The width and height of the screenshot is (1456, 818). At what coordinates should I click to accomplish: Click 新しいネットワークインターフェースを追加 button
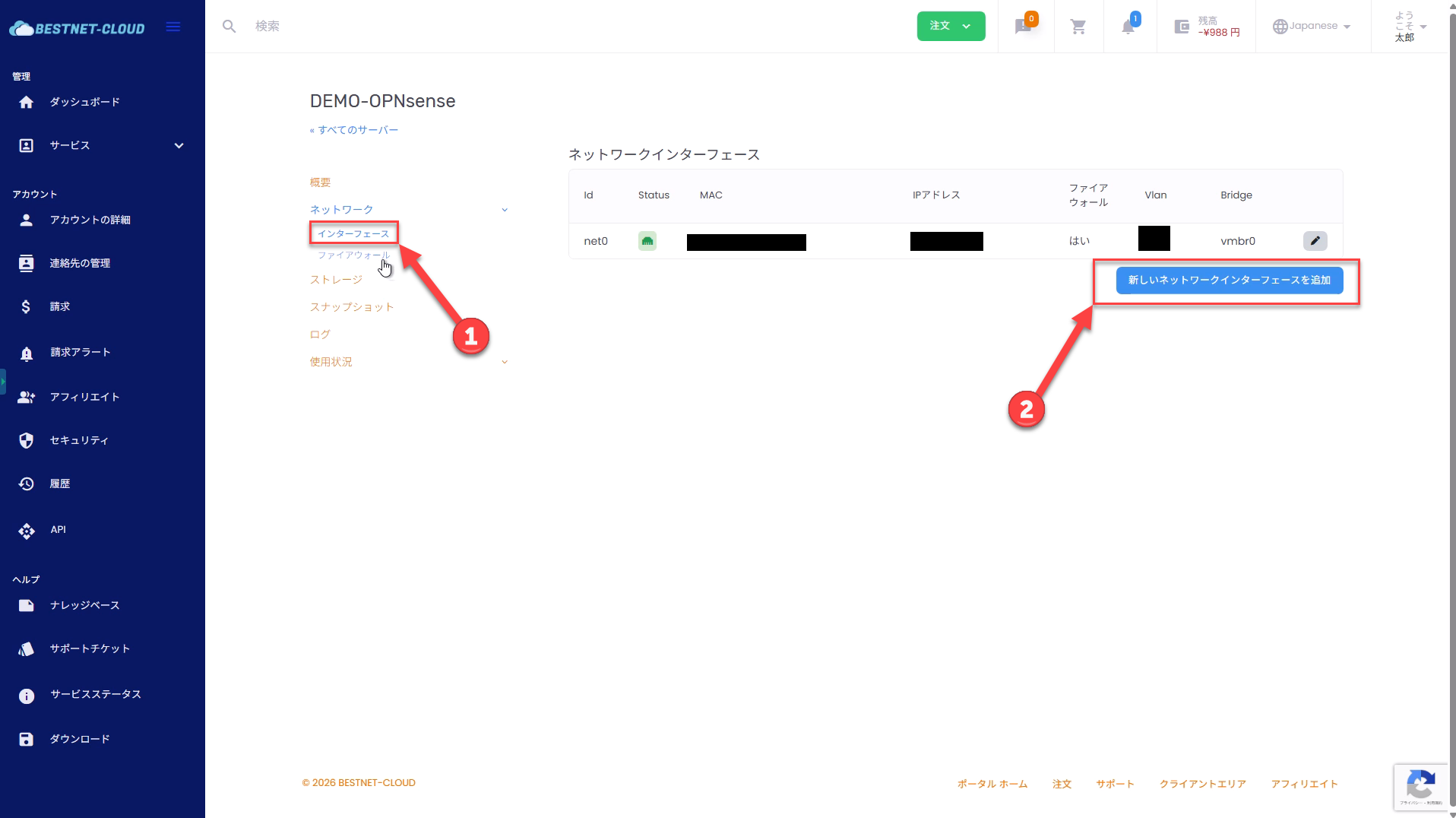1229,281
